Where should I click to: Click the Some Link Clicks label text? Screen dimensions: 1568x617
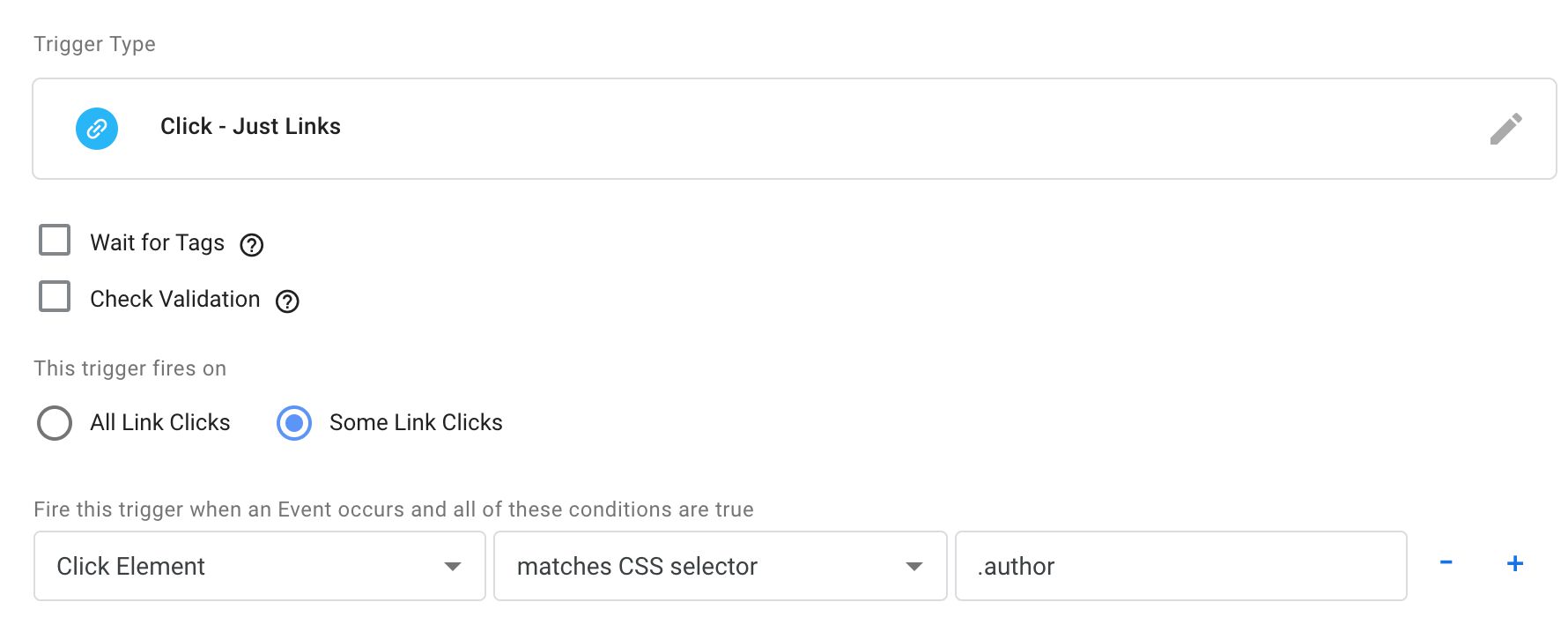(x=416, y=422)
